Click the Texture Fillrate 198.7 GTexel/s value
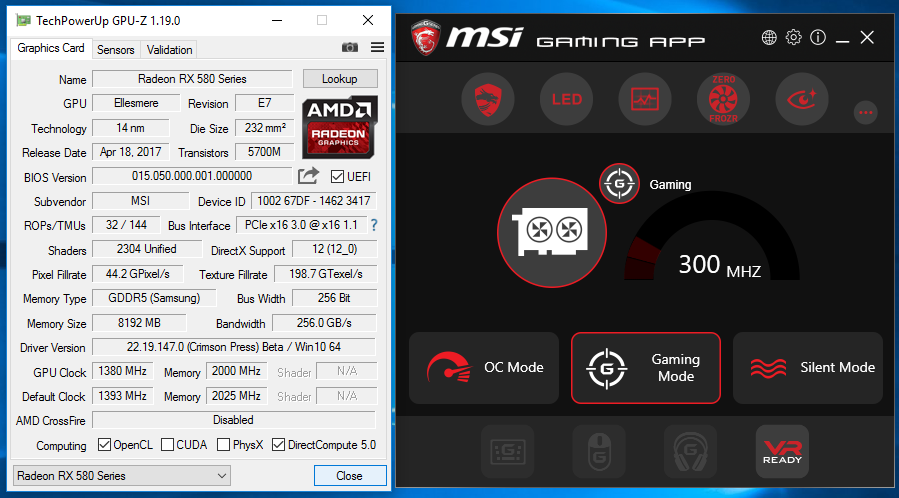This screenshot has width=899, height=498. tap(326, 274)
